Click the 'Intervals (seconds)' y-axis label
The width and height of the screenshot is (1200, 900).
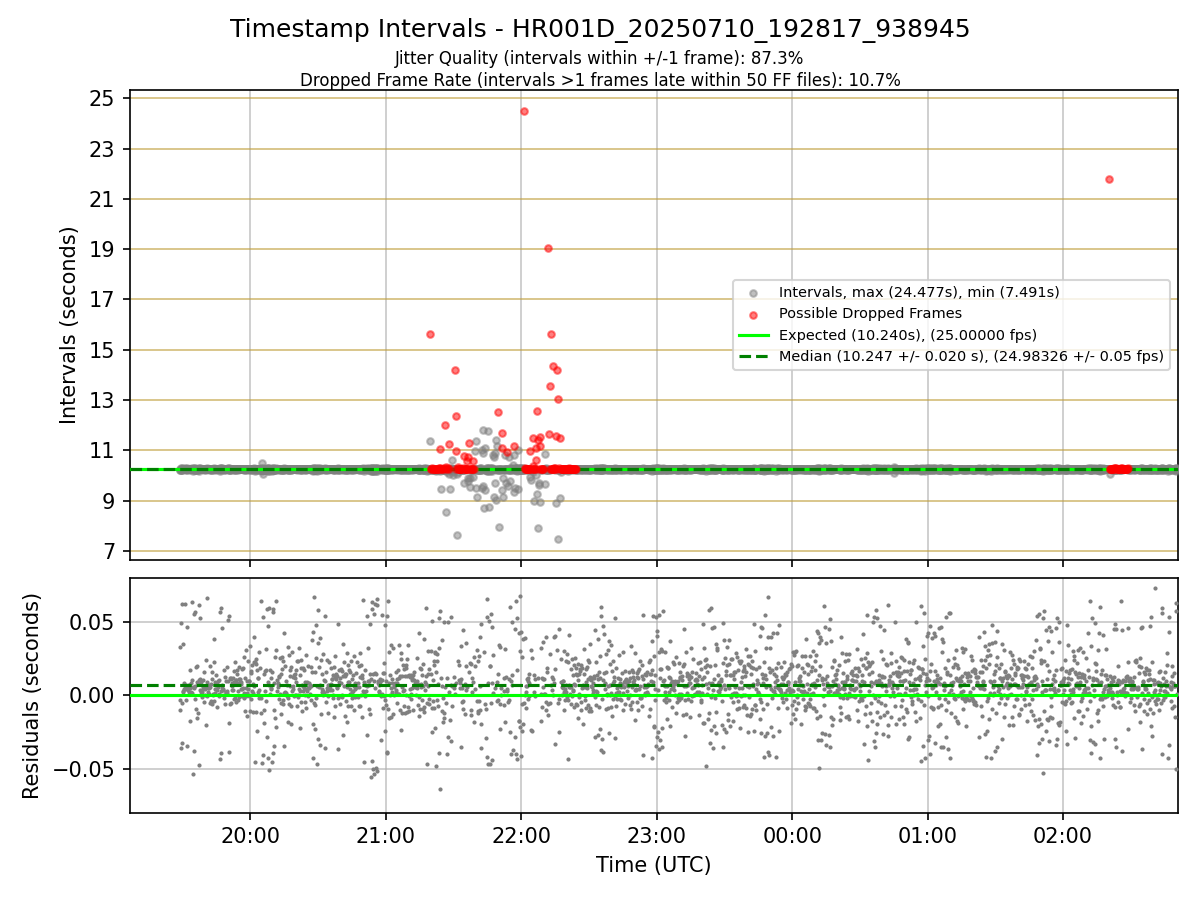[69, 325]
